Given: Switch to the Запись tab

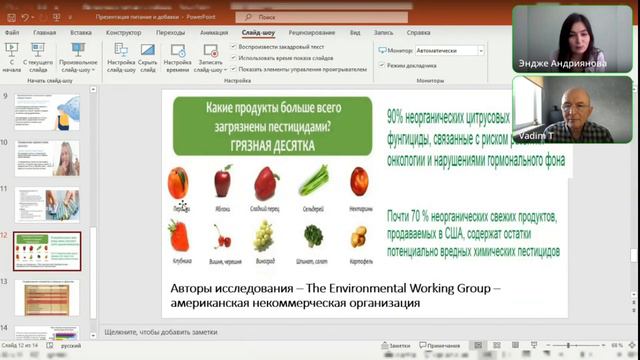Looking at the screenshot, I should pos(383,32).
